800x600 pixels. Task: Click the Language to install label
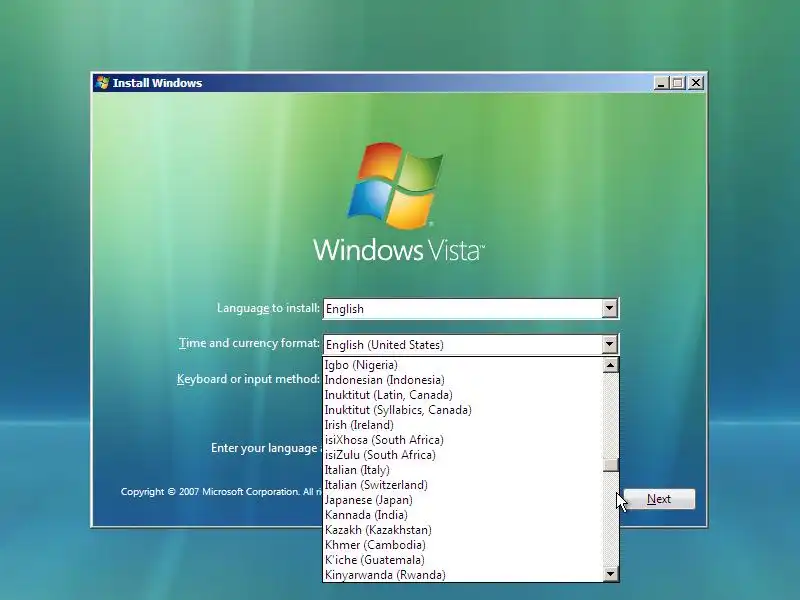[x=268, y=308]
